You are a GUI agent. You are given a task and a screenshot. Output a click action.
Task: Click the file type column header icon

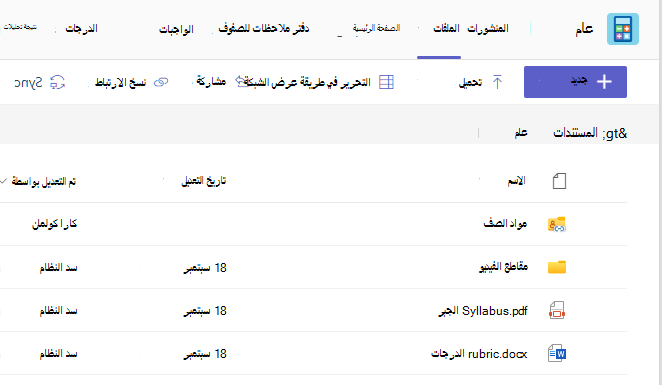click(x=559, y=181)
